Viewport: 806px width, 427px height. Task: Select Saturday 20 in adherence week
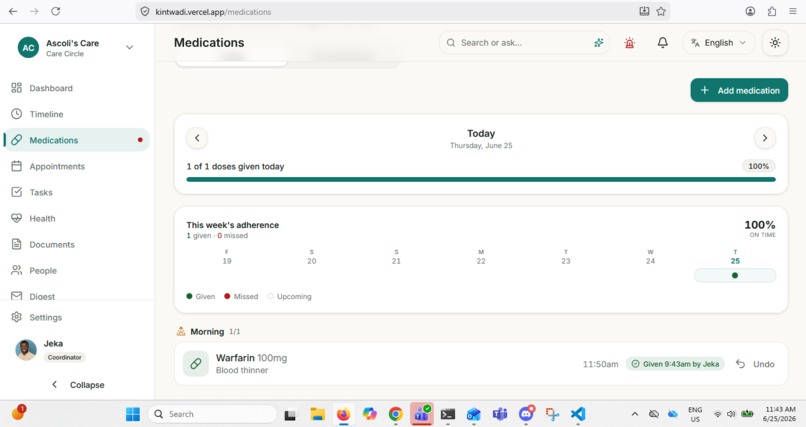[312, 257]
